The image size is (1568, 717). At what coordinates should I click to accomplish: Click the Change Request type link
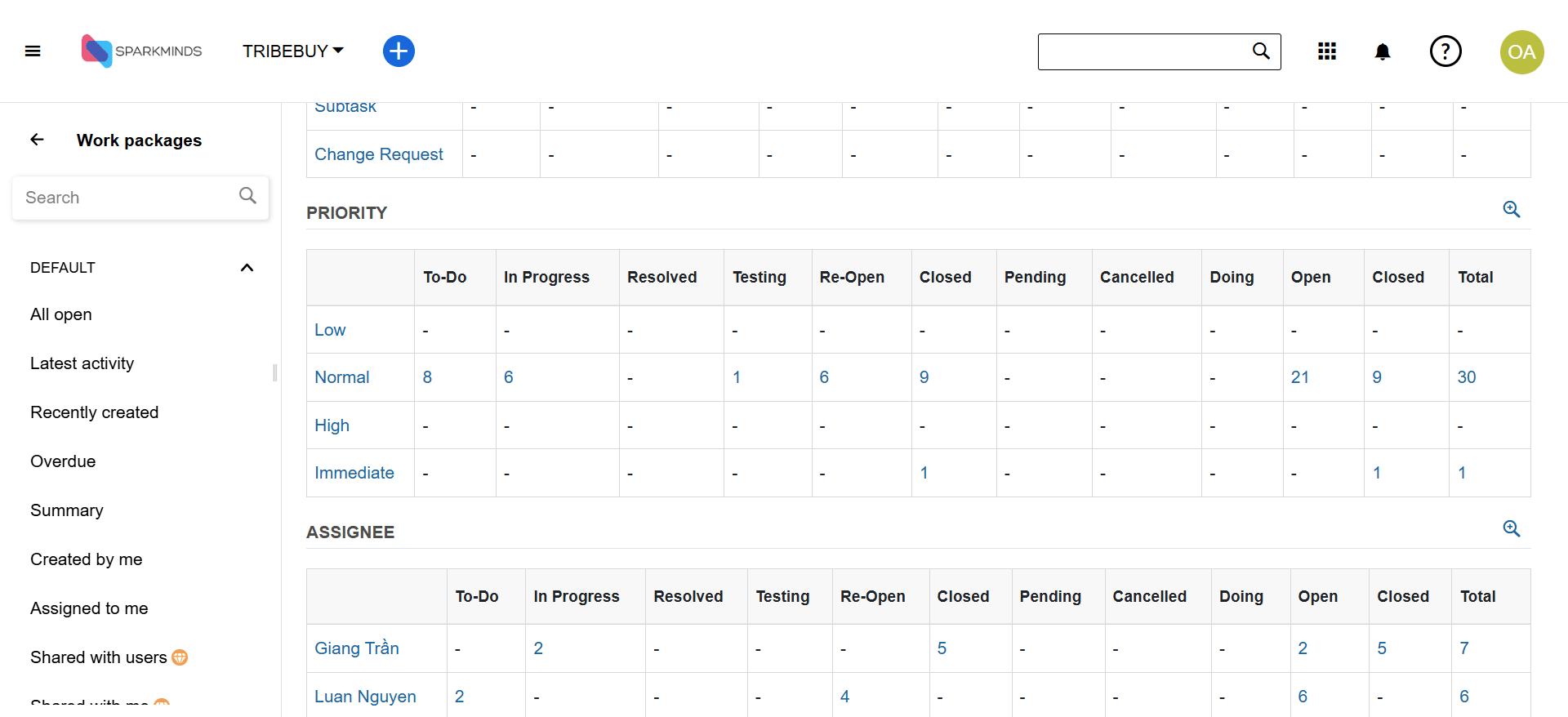378,154
